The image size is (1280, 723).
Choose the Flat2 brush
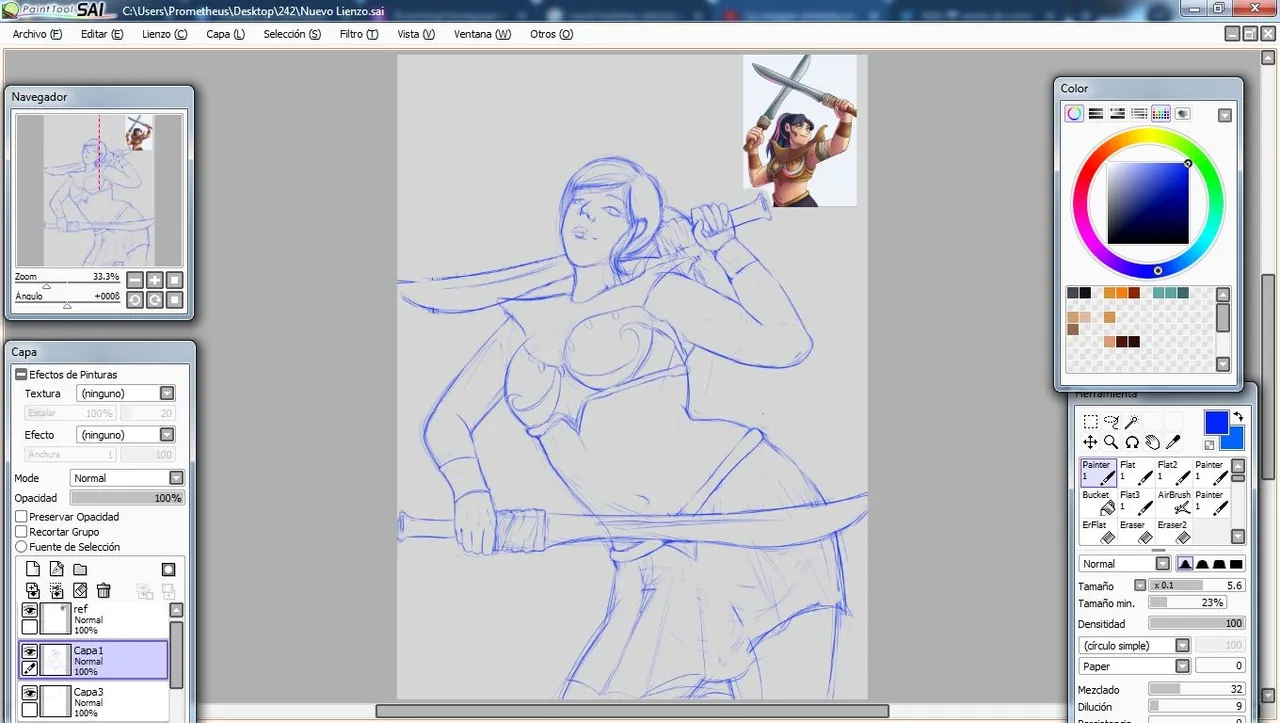pos(1174,472)
